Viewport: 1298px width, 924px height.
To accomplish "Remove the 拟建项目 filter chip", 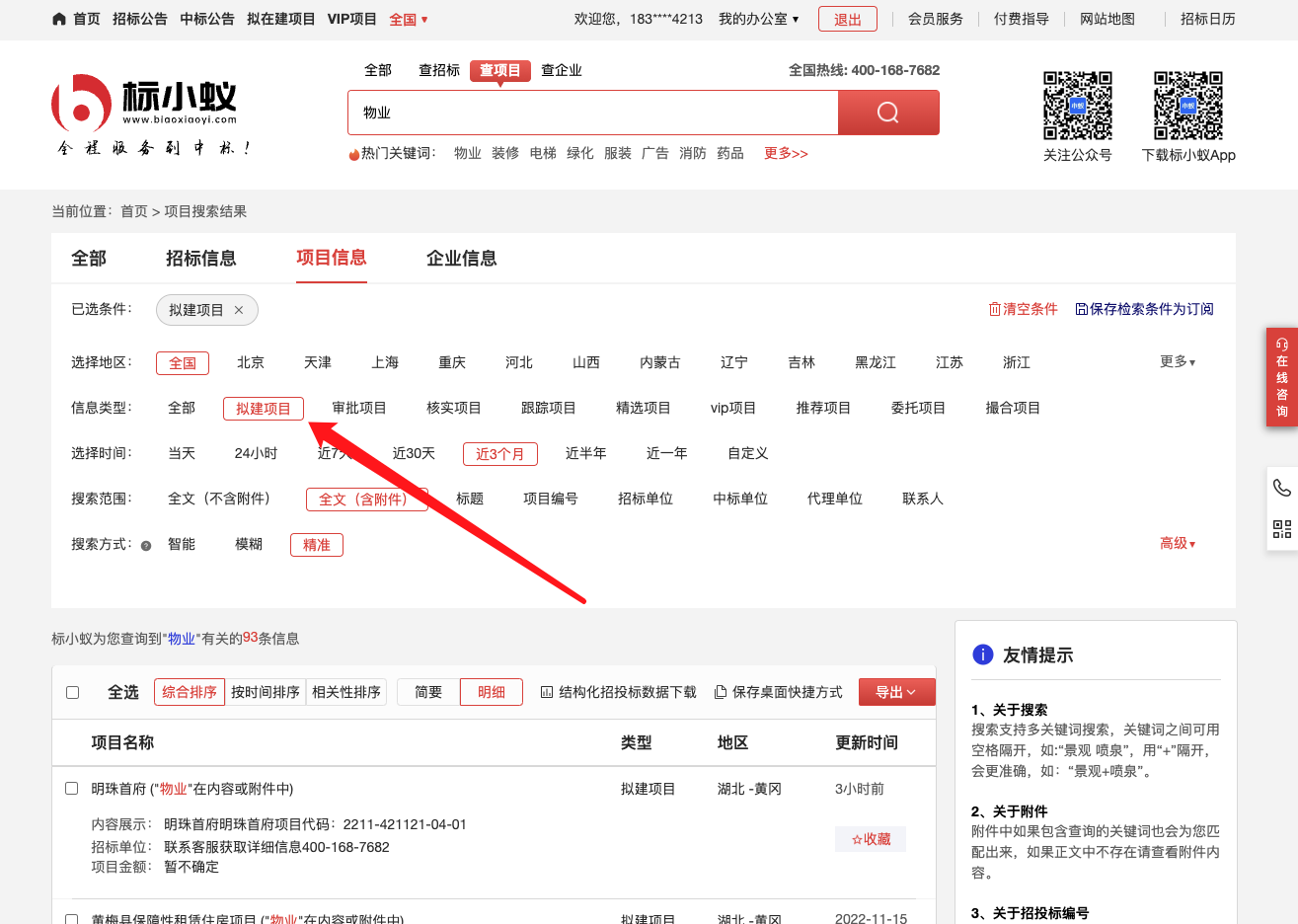I will click(x=239, y=310).
